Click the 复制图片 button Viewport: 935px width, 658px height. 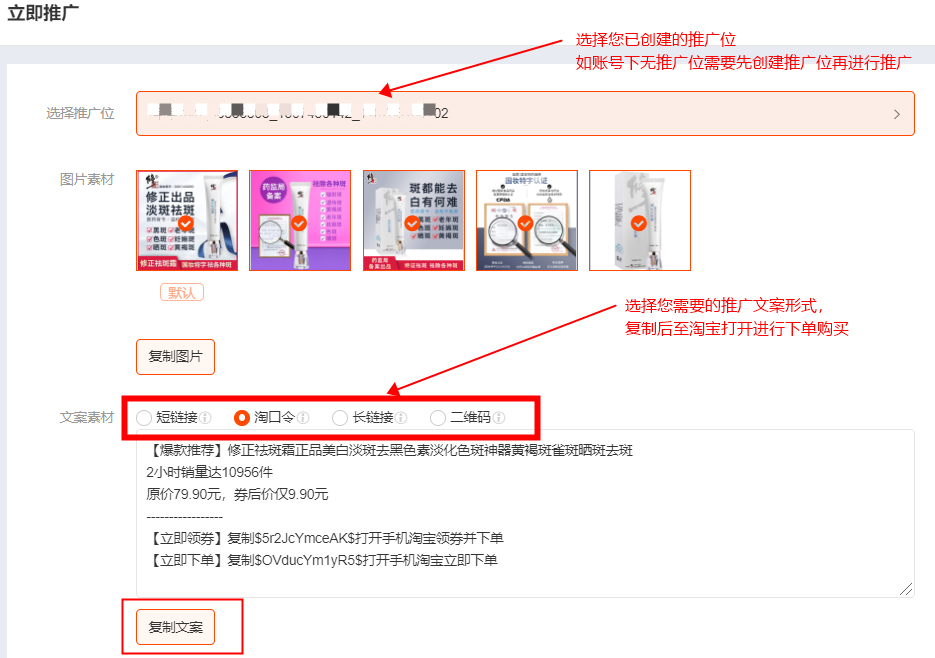point(175,357)
